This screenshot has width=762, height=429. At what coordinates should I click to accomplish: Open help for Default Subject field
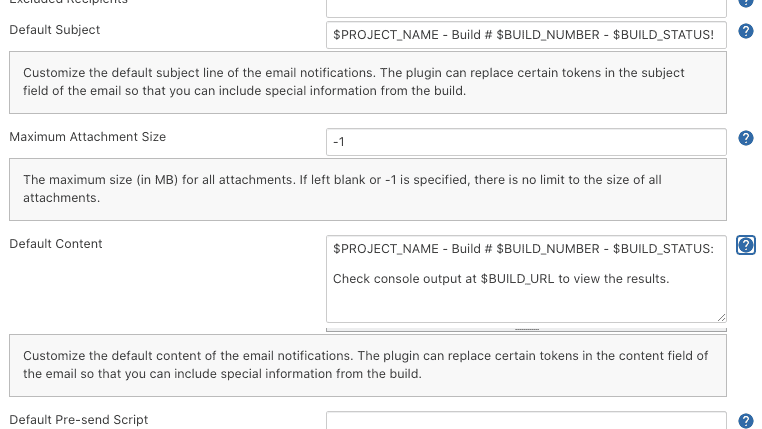tap(745, 32)
